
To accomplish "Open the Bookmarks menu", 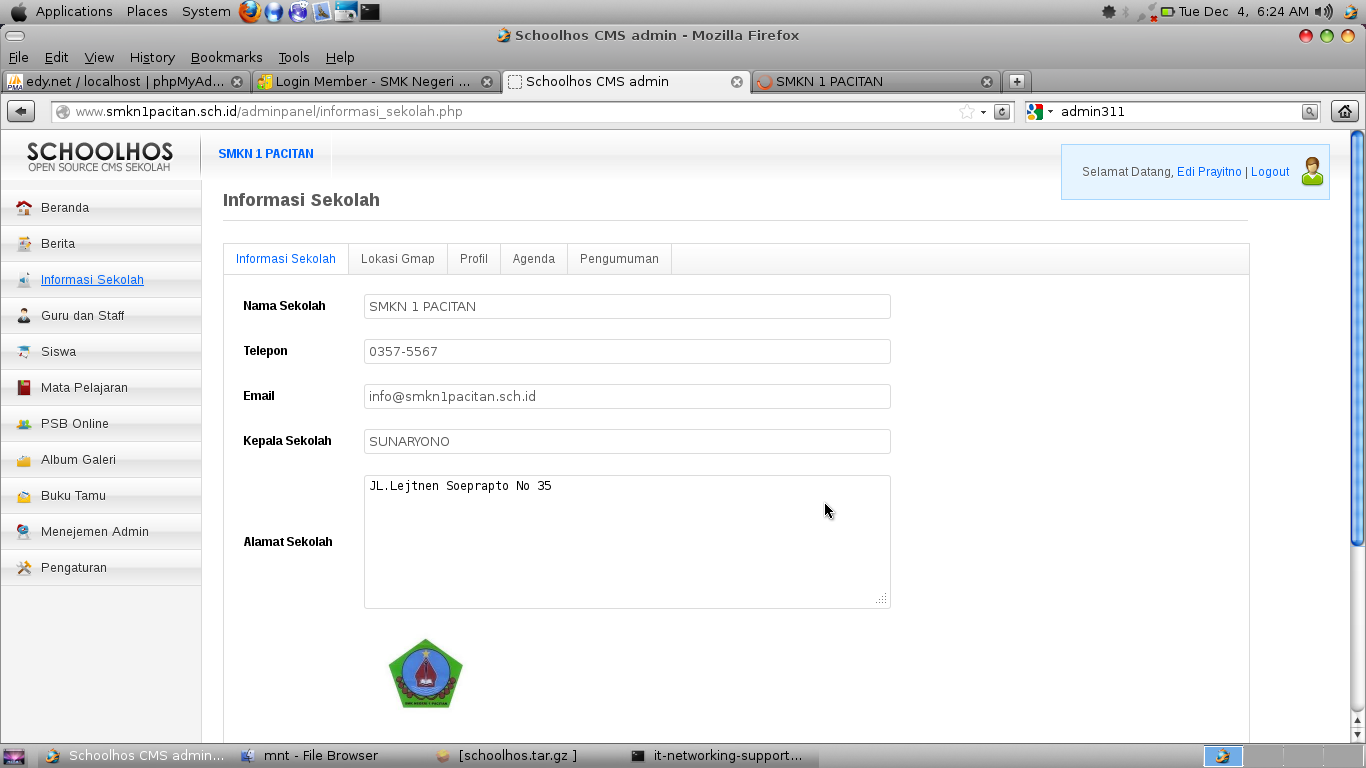I will tap(226, 57).
